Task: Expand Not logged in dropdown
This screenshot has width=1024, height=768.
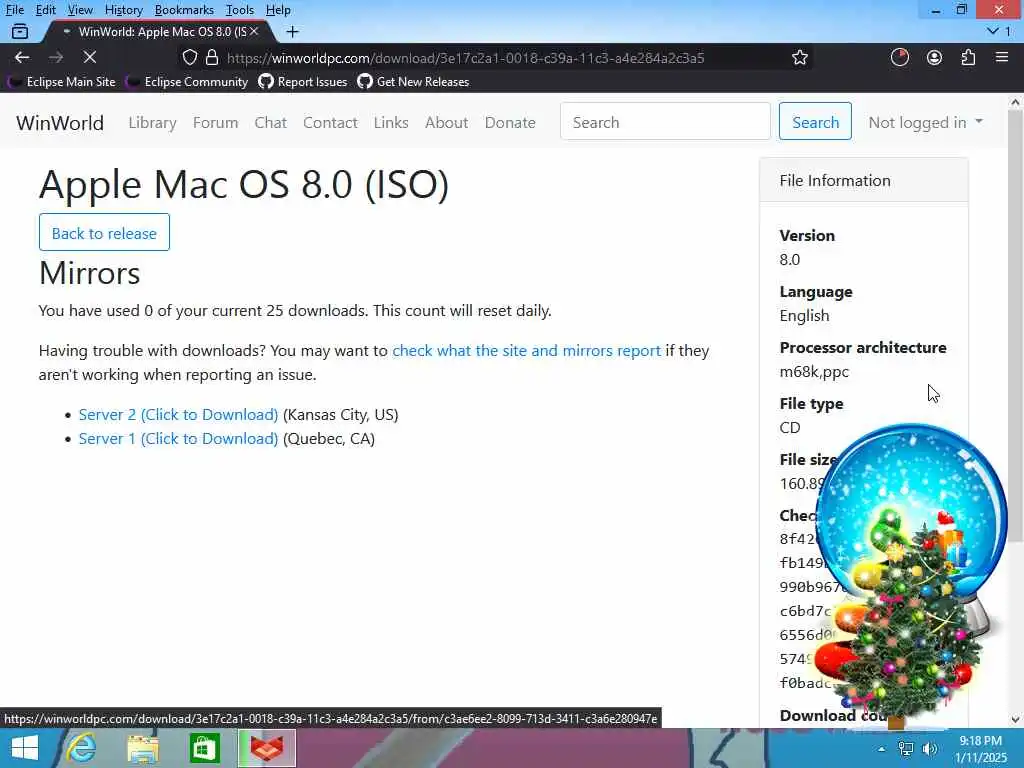Action: pyautogui.click(x=925, y=122)
